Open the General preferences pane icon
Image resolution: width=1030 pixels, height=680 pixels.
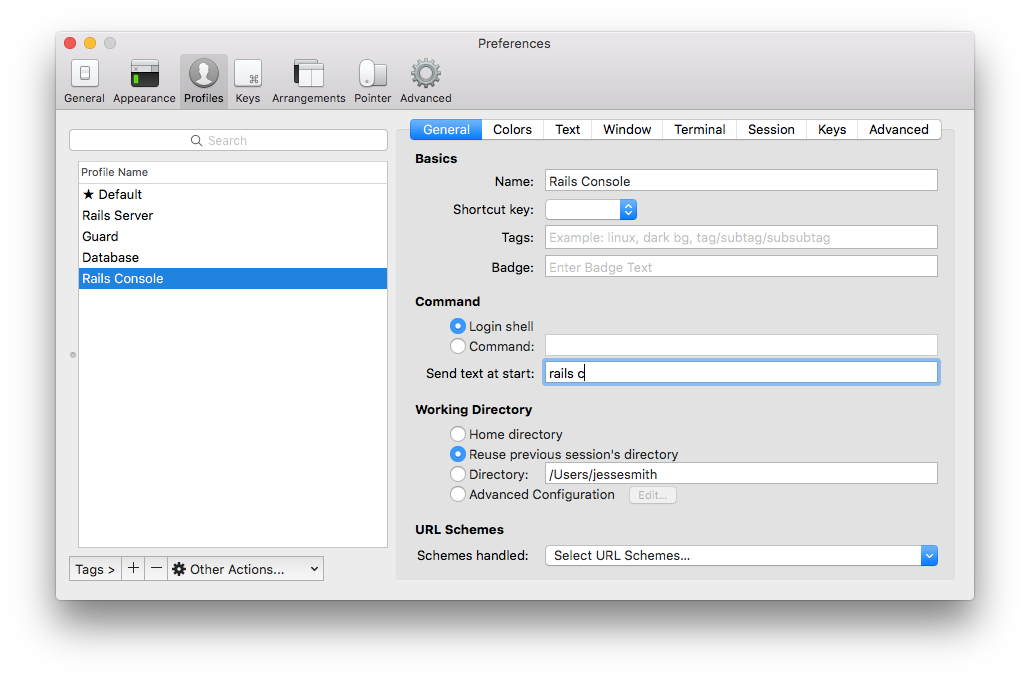click(84, 81)
